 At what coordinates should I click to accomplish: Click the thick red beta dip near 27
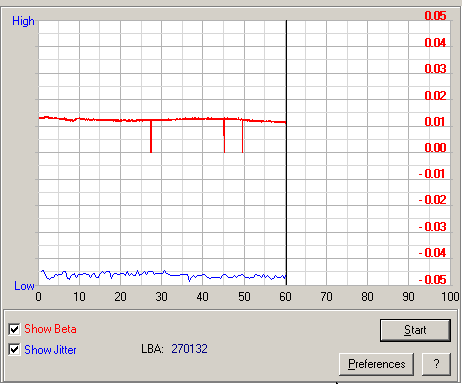click(151, 136)
